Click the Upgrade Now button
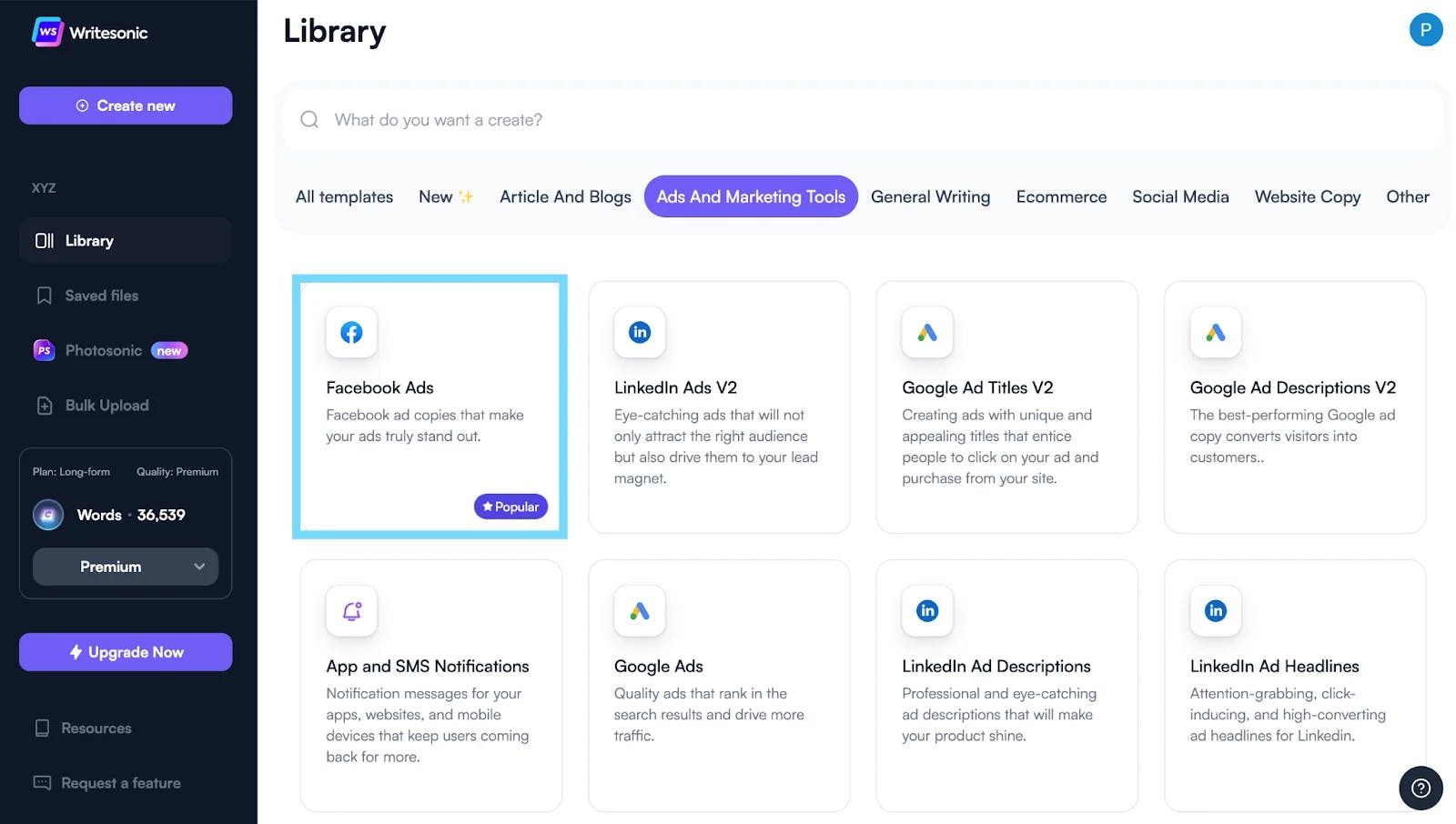The width and height of the screenshot is (1456, 824). pyautogui.click(x=125, y=651)
